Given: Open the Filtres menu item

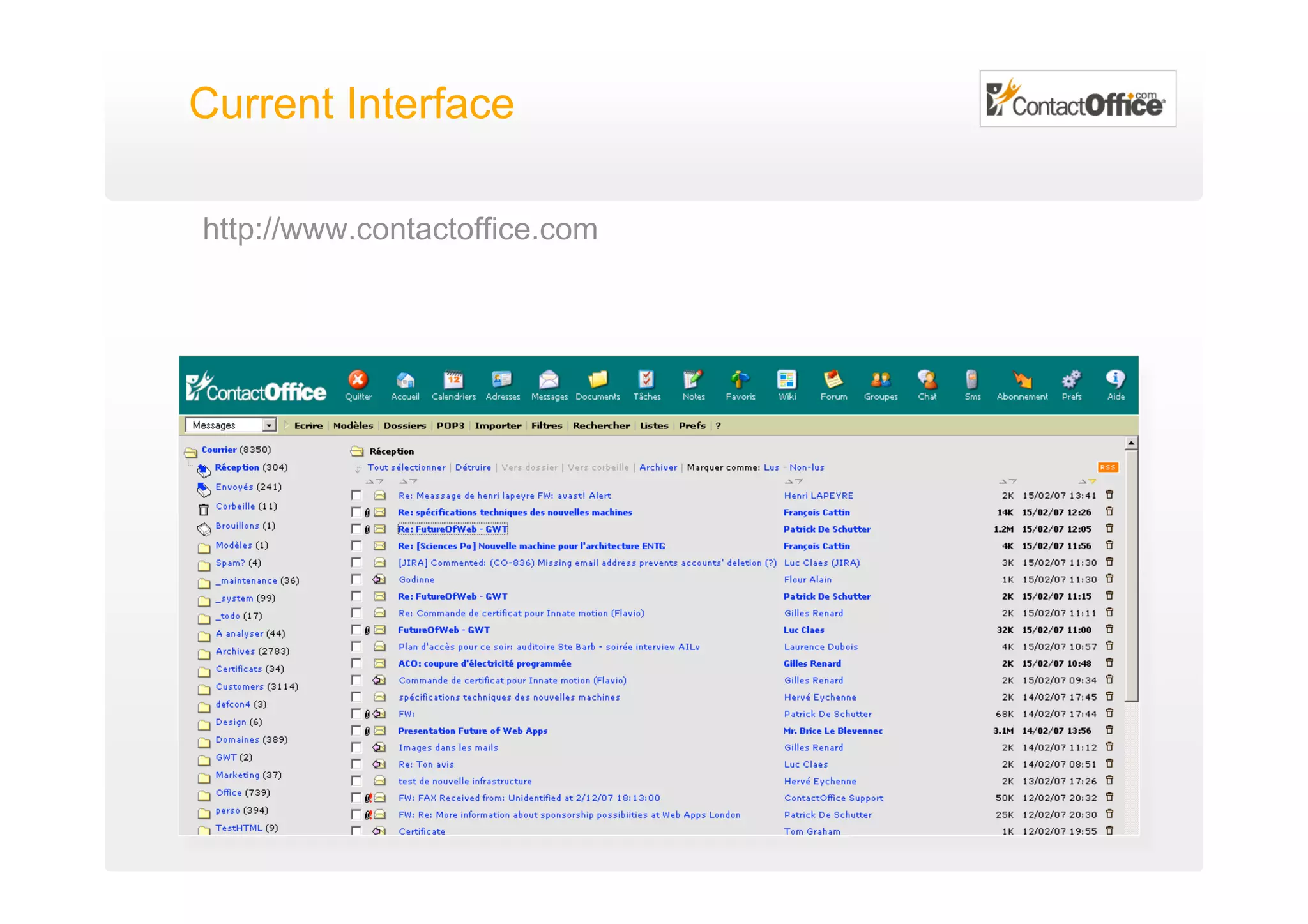Looking at the screenshot, I should tap(547, 426).
